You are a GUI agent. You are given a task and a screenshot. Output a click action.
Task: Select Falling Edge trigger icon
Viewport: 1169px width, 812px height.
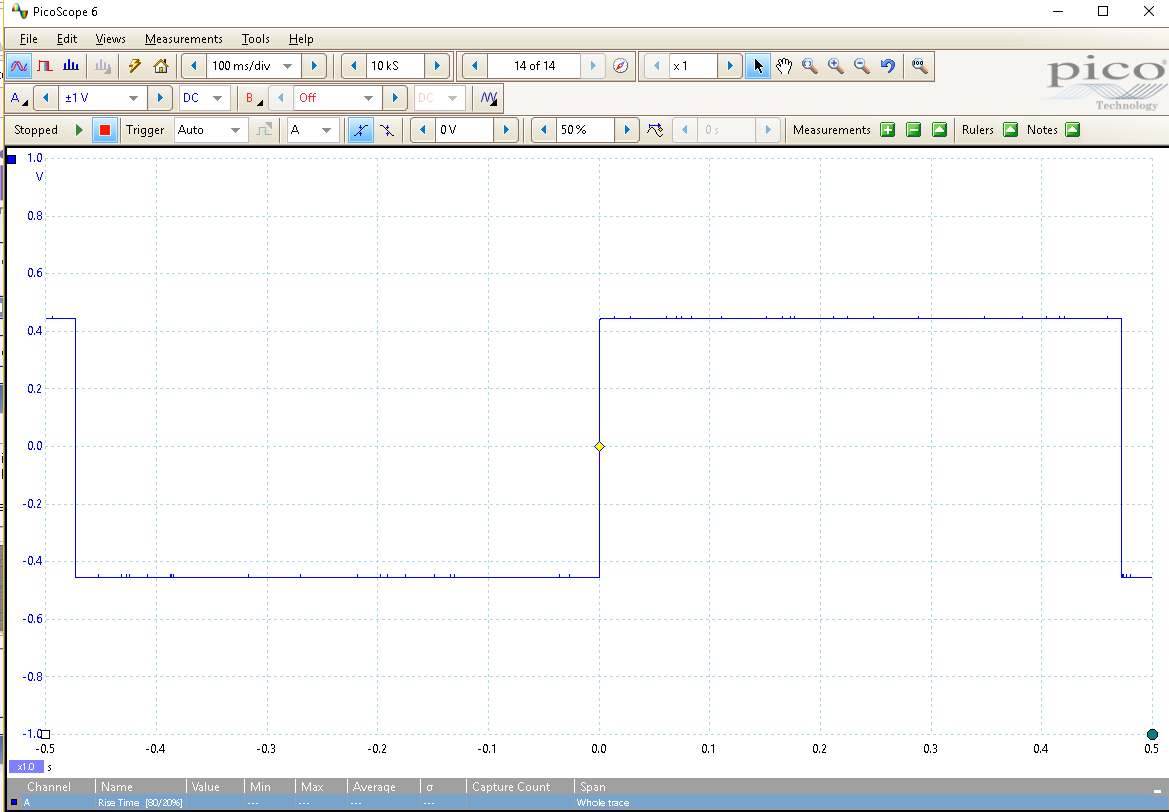pyautogui.click(x=387, y=130)
